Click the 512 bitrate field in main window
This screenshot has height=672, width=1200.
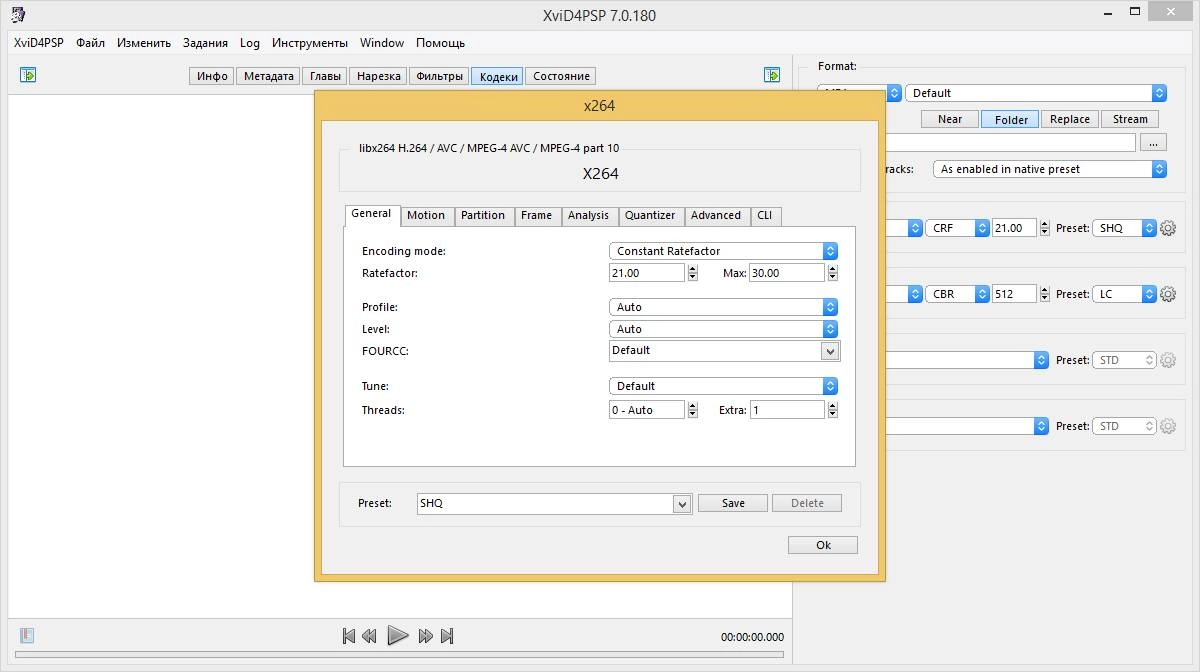[x=1014, y=294]
